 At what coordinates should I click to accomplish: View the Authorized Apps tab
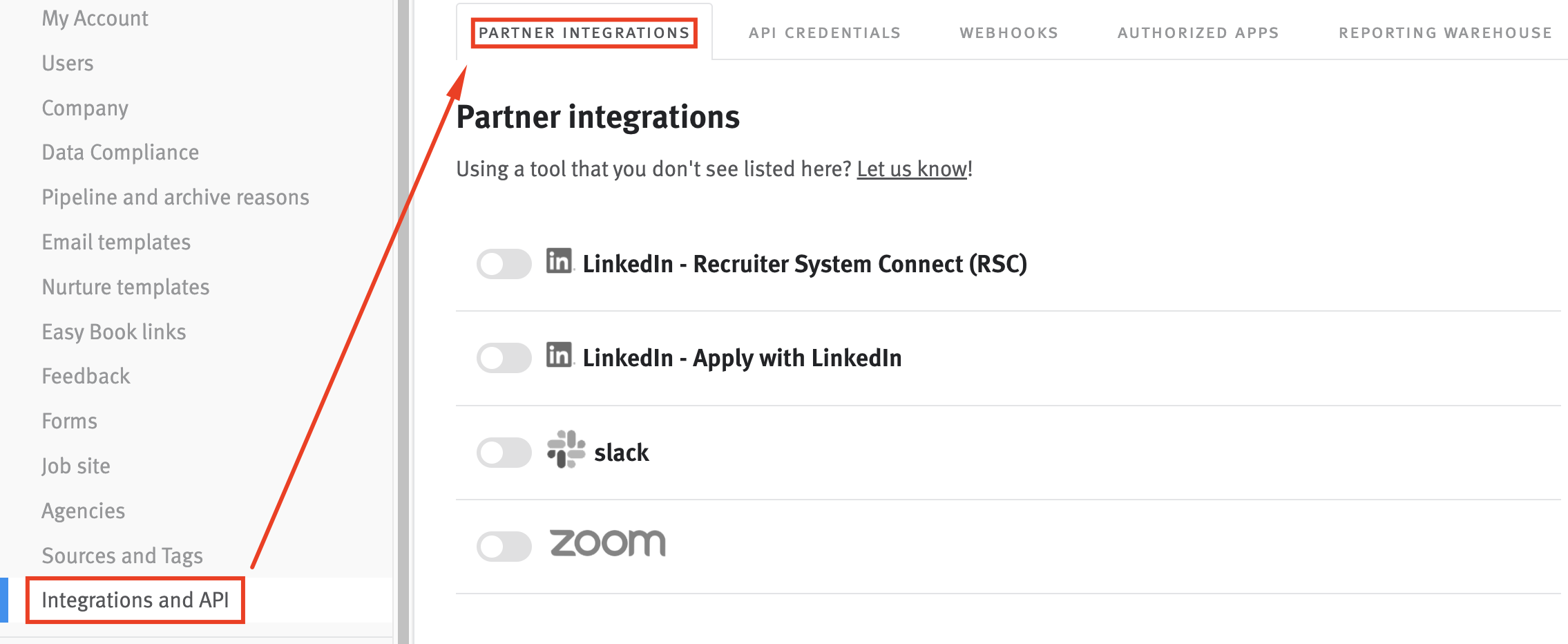click(x=1198, y=32)
